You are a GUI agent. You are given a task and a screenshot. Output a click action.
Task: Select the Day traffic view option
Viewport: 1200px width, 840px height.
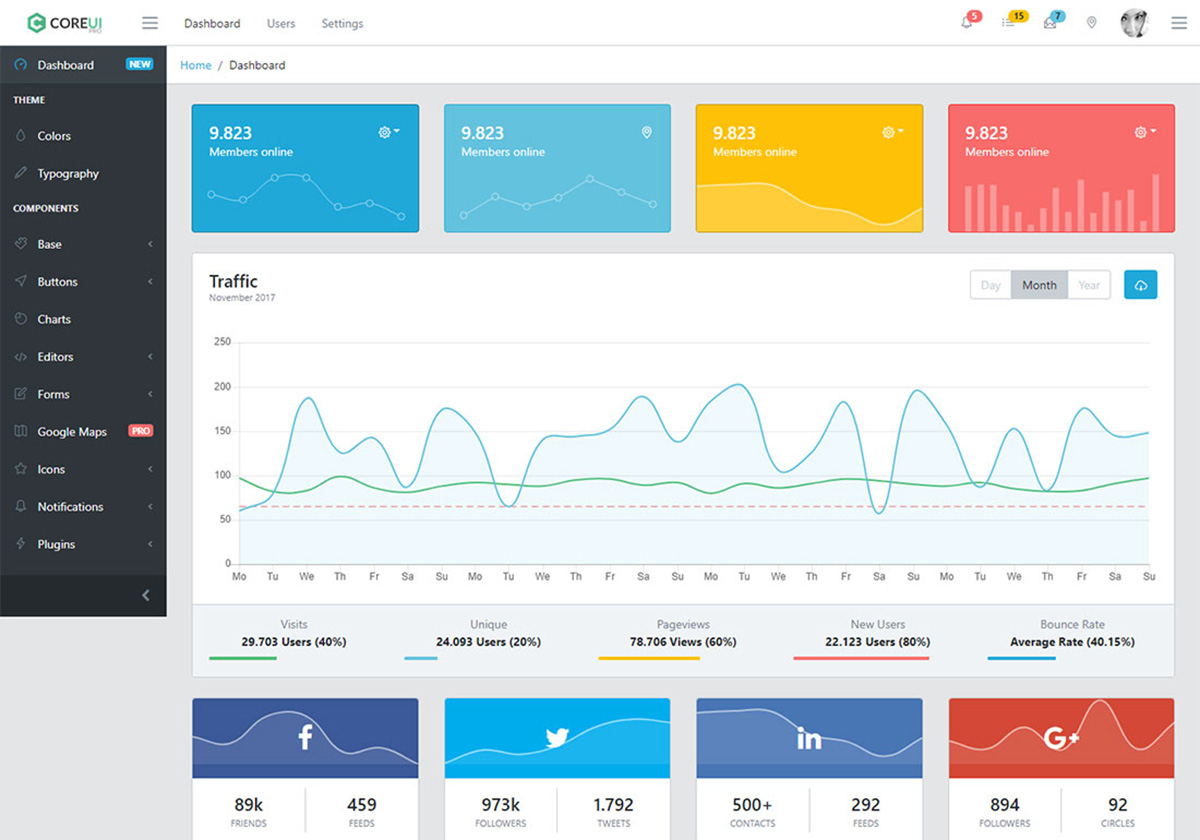[x=990, y=285]
